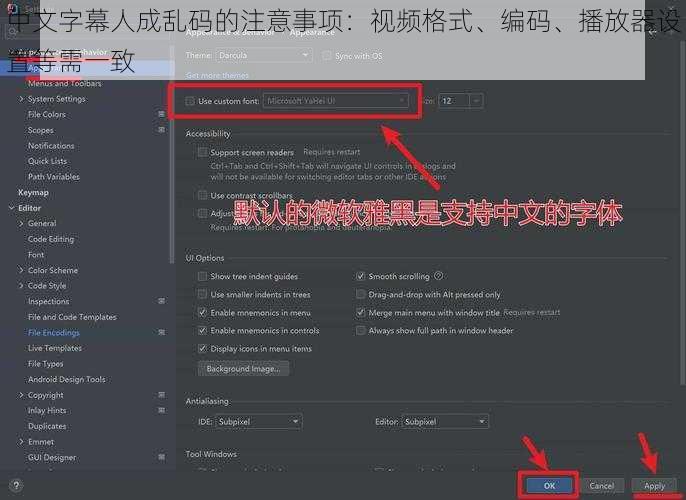Open File and Code Templates page
The height and width of the screenshot is (500, 686).
72,317
